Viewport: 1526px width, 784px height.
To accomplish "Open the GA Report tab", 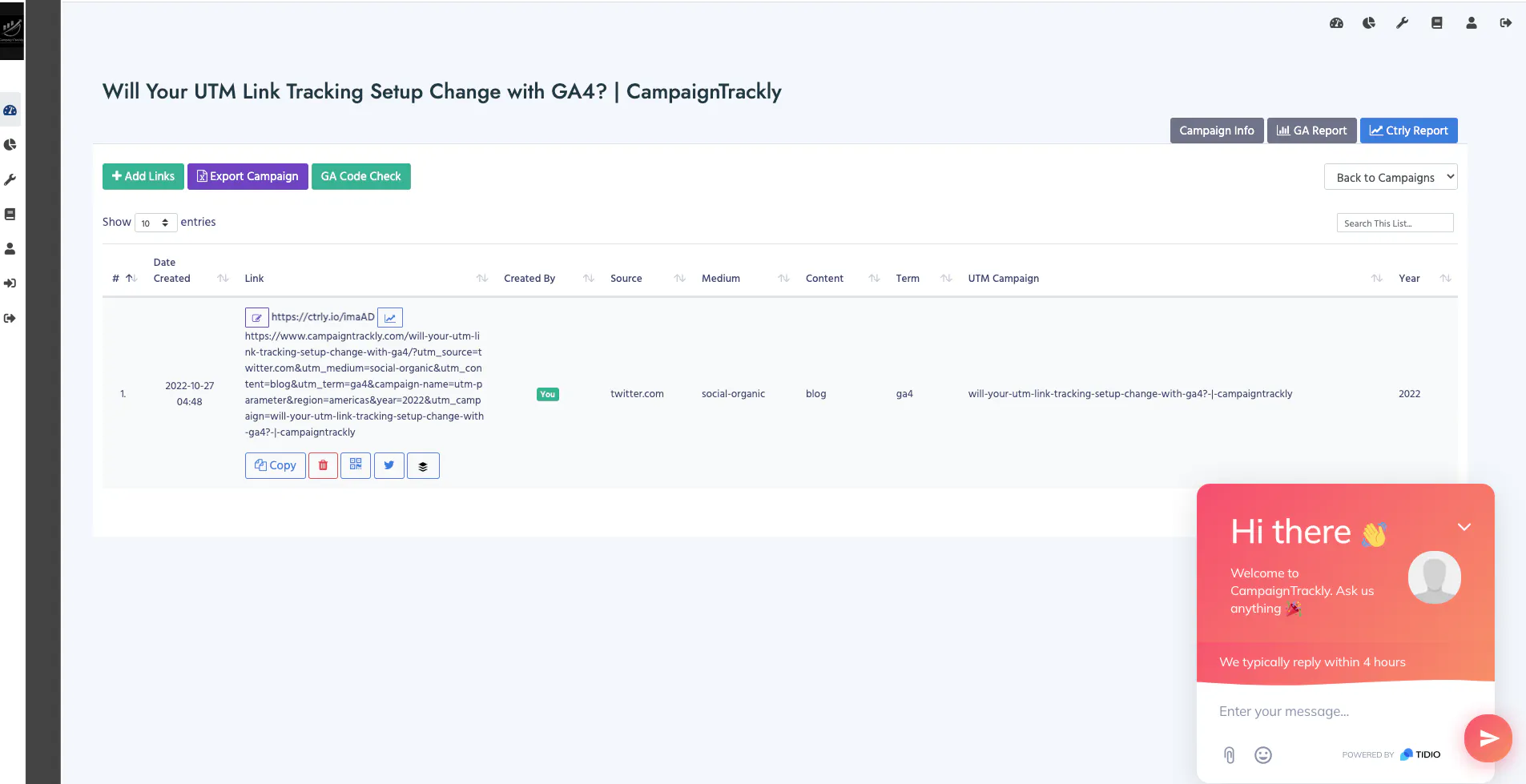I will [1311, 131].
